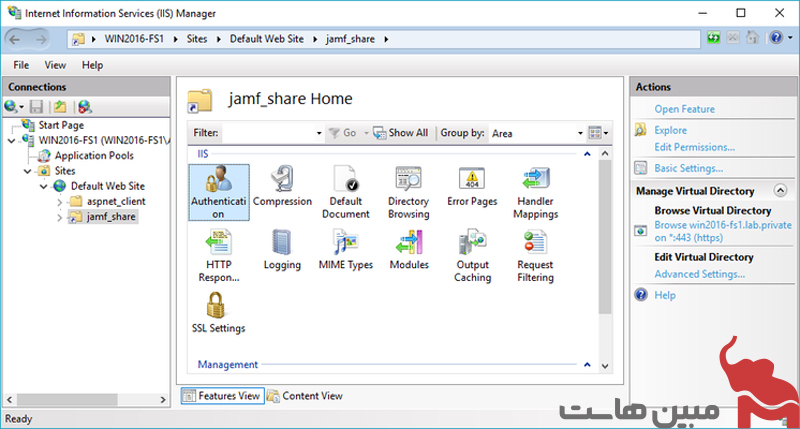Click the home icon in the address toolbar

(752, 38)
